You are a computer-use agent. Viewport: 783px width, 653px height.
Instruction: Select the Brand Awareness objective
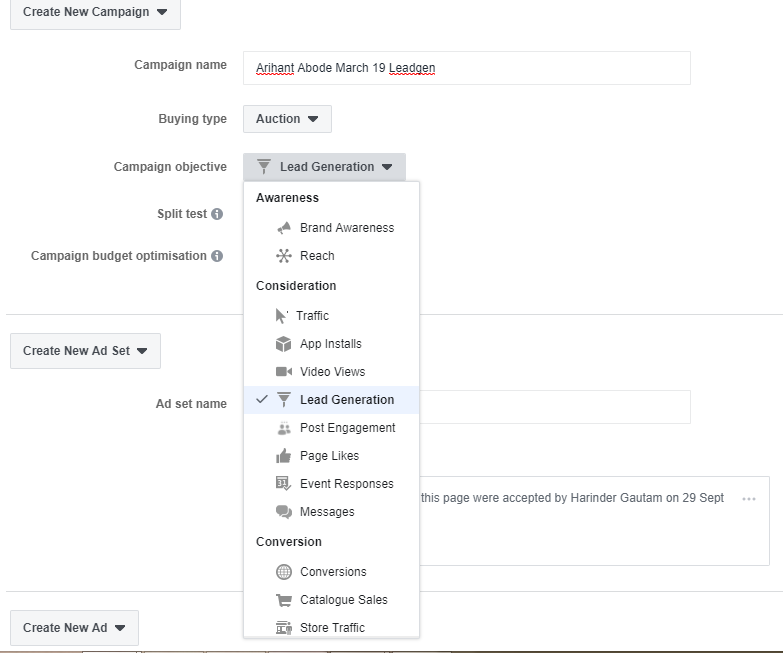(332, 228)
